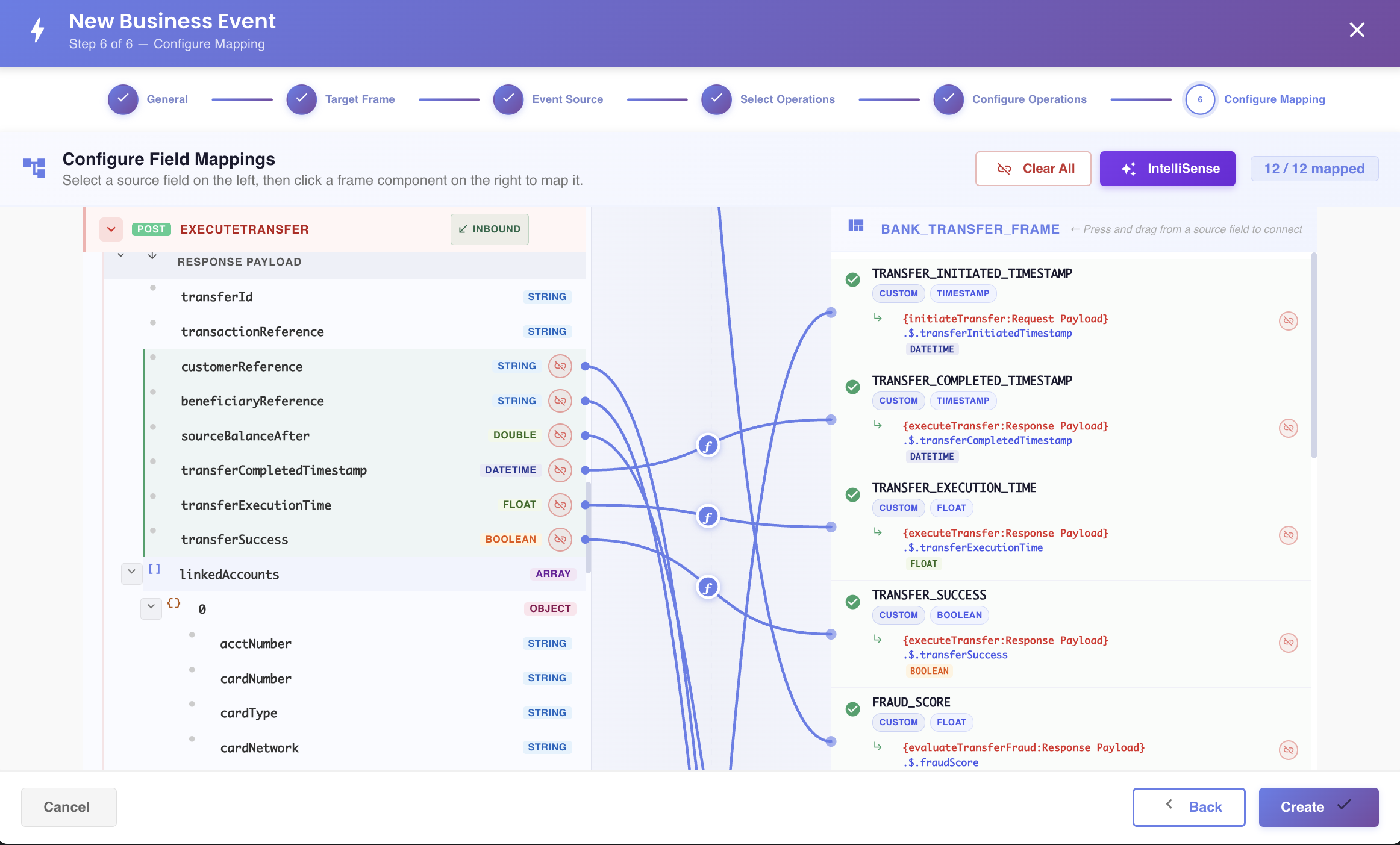Remove mapping on FRAUD_SCORE component
The height and width of the screenshot is (845, 1400).
[1288, 750]
